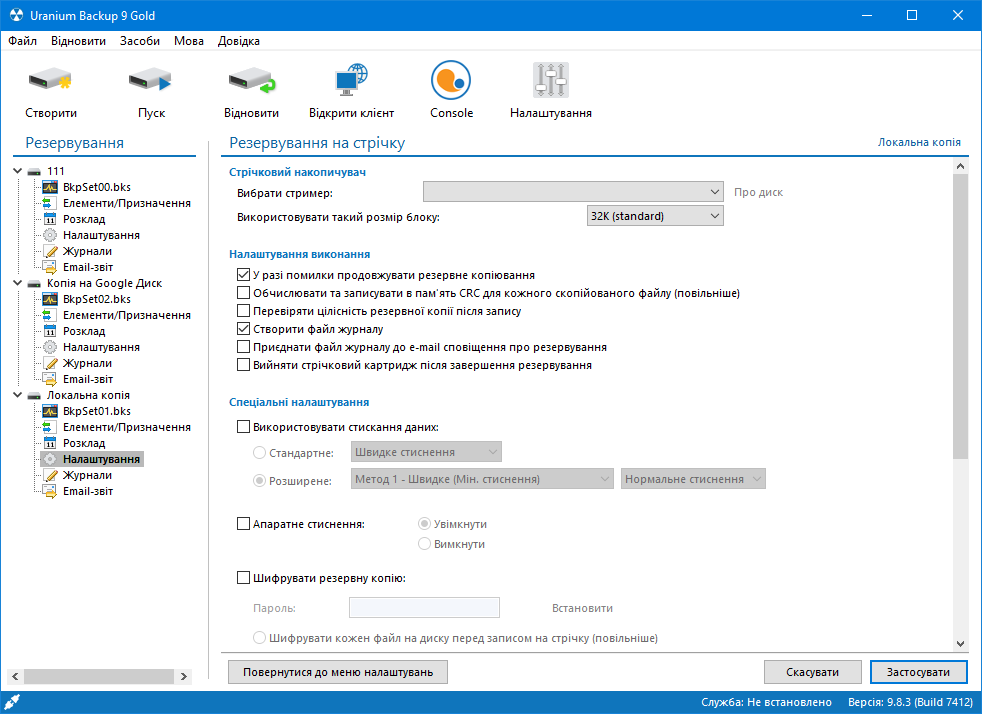This screenshot has width=982, height=714.
Task: Click Елементи/Призначення icon under Копія на Google Диск
Action: point(50,315)
